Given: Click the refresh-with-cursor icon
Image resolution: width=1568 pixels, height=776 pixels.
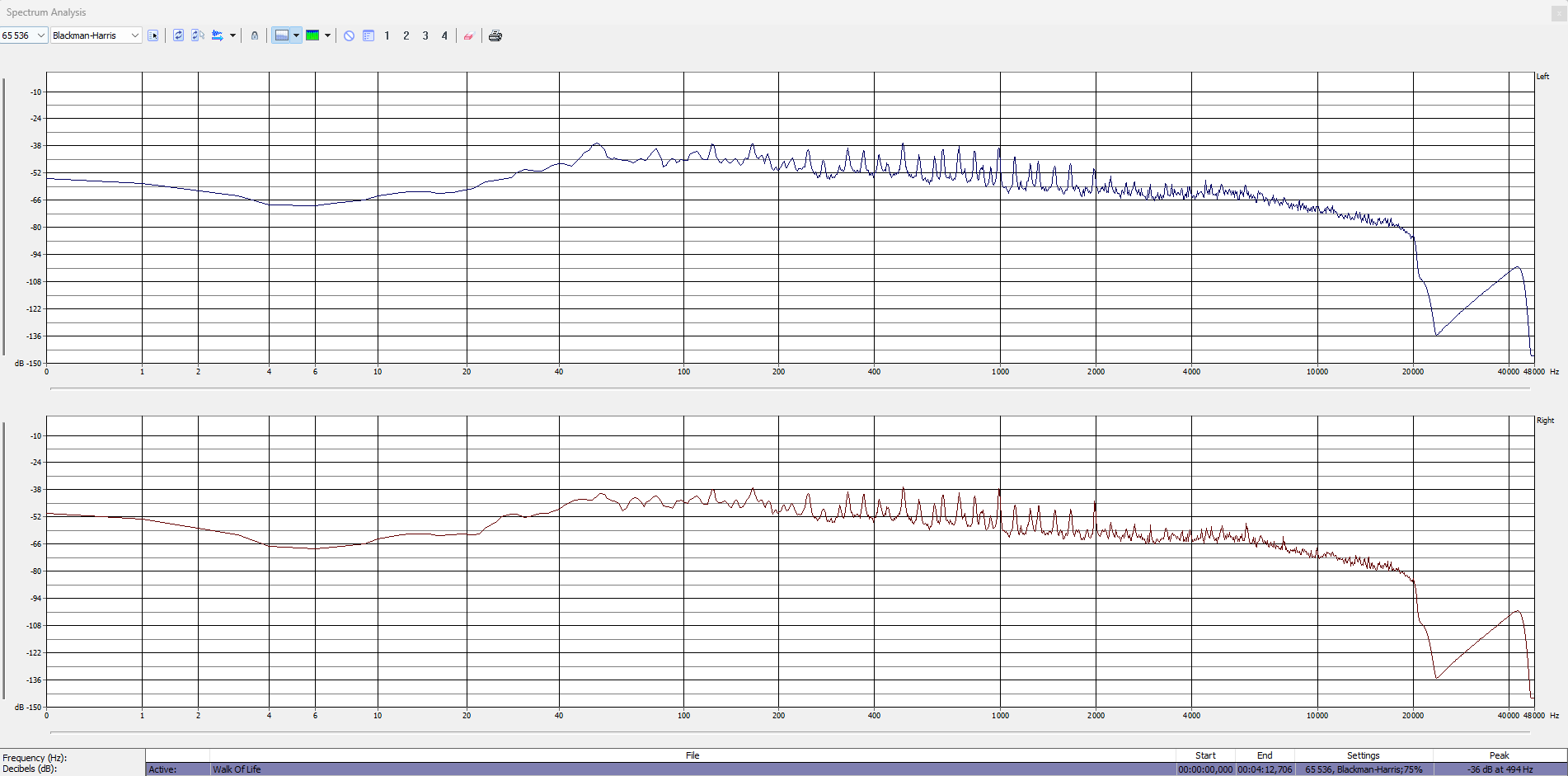Looking at the screenshot, I should coord(198,35).
